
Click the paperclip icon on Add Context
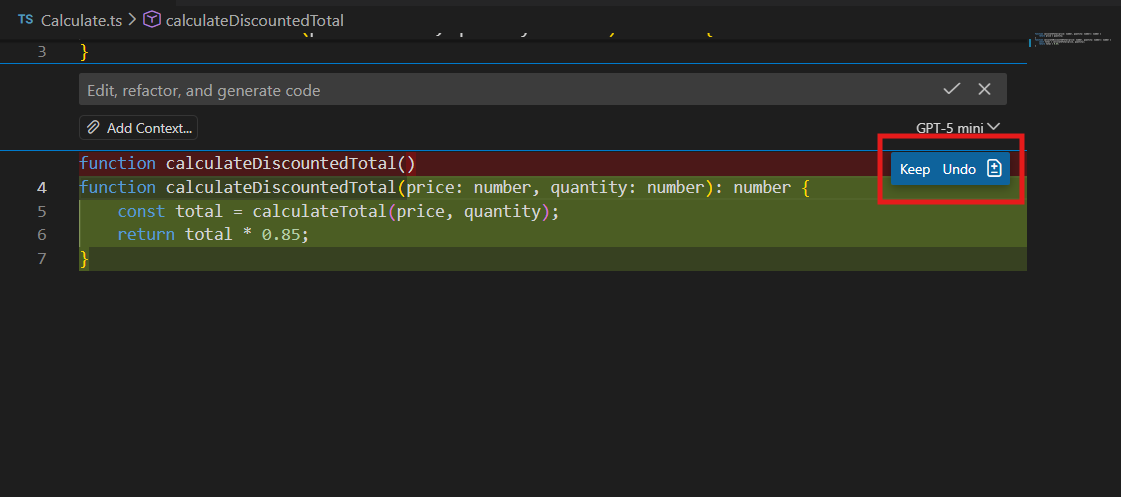[x=93, y=128]
